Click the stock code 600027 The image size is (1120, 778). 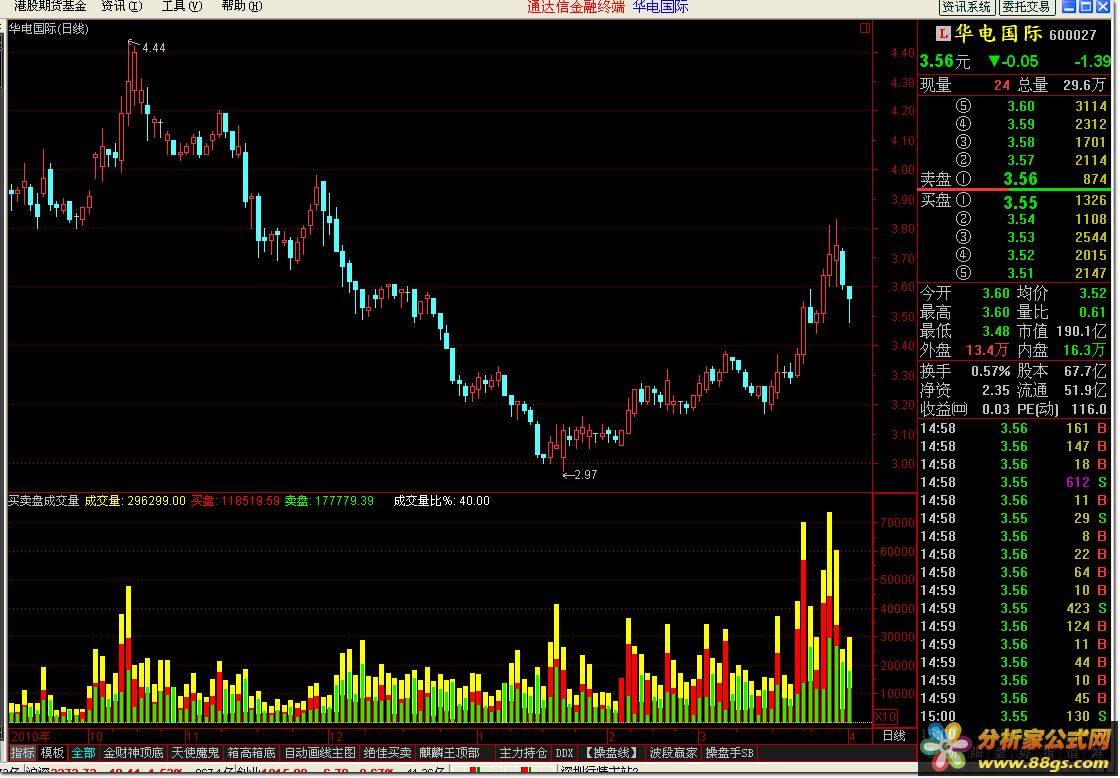pyautogui.click(x=1073, y=35)
